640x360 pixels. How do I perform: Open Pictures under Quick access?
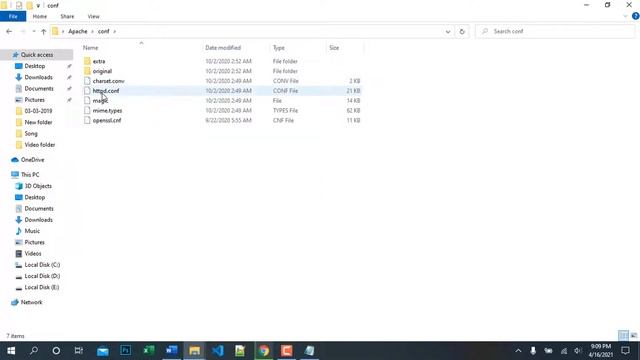34,100
